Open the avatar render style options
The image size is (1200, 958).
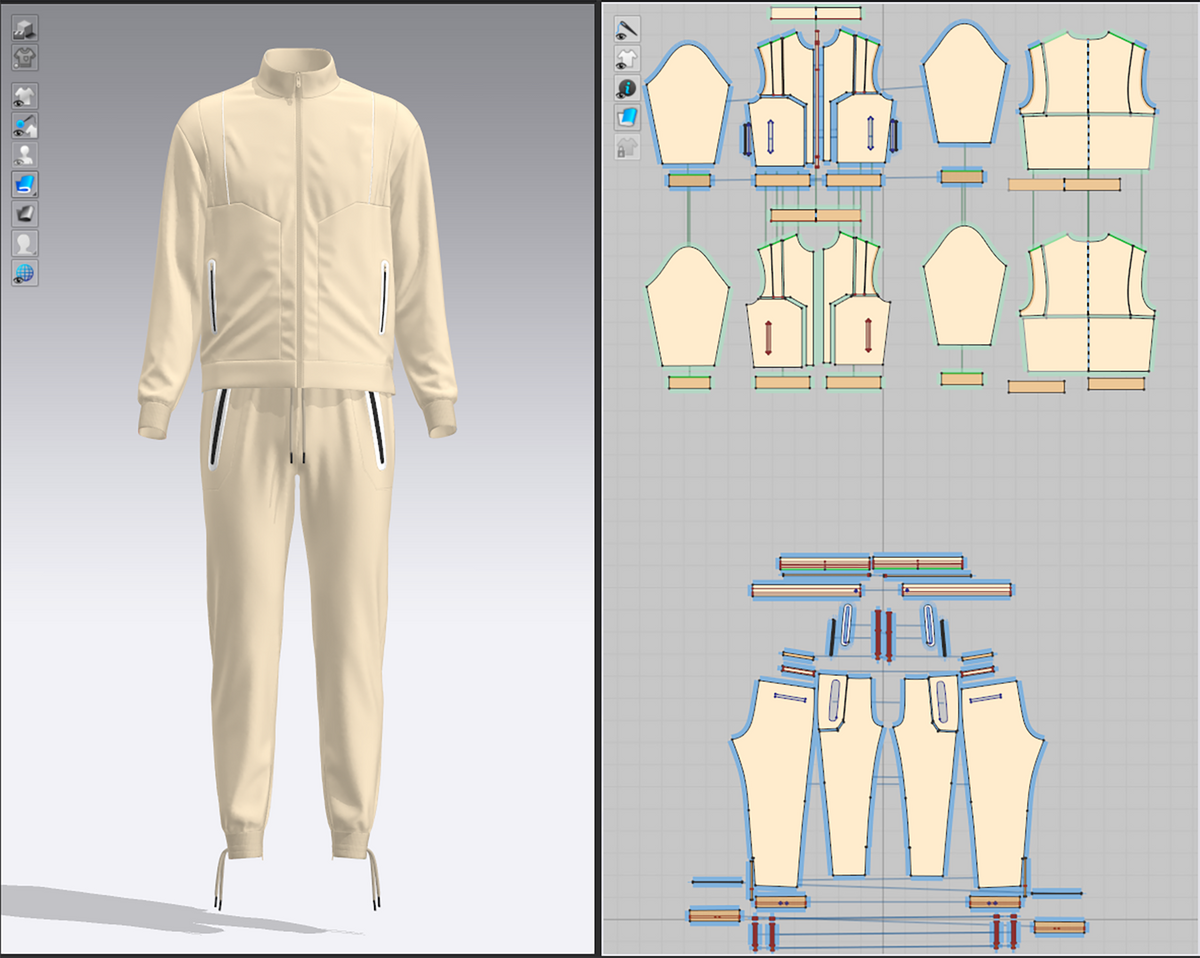(x=25, y=242)
